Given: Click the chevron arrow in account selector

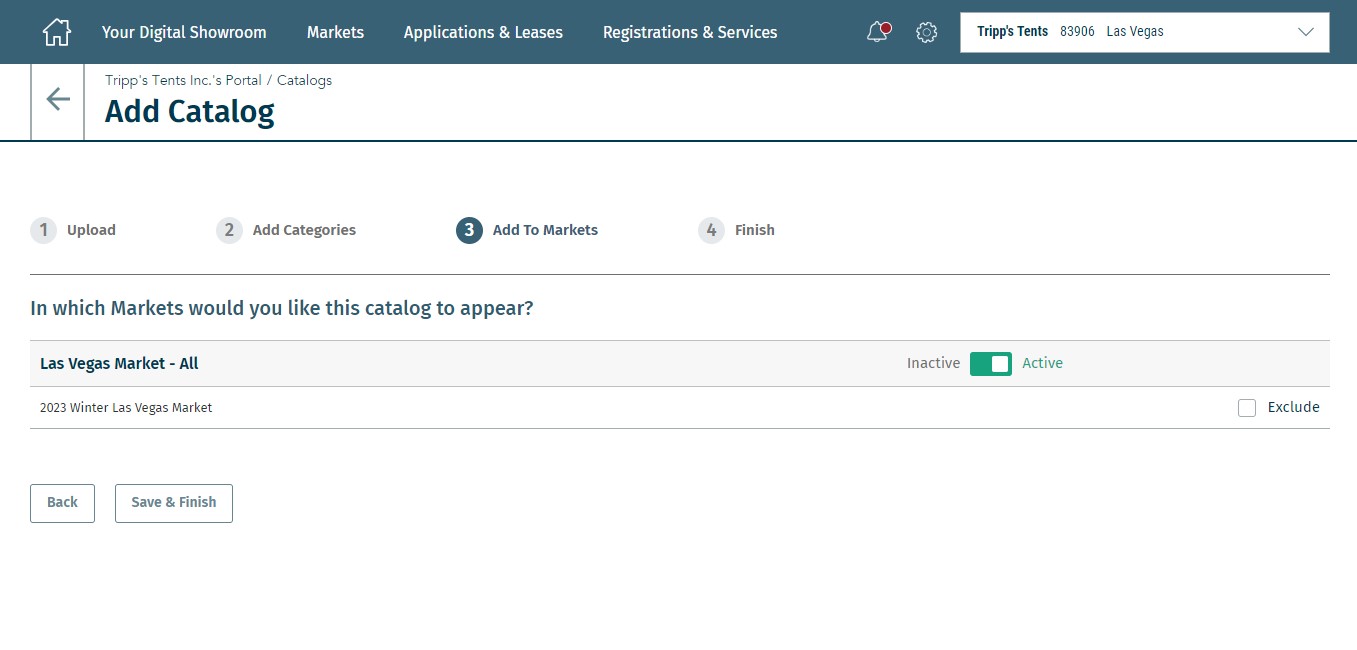Looking at the screenshot, I should point(1305,32).
